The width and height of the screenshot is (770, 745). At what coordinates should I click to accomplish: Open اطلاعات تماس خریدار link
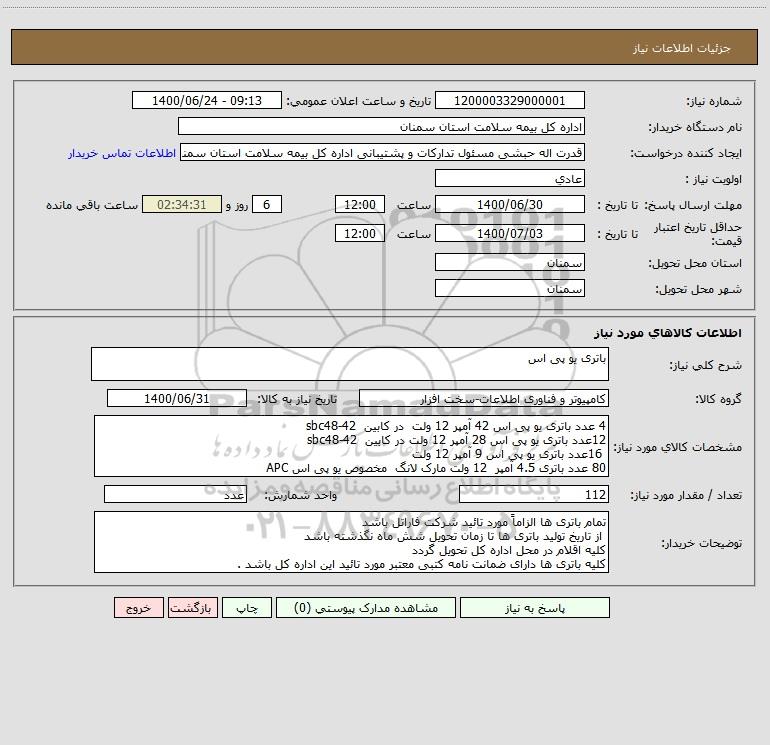point(122,153)
